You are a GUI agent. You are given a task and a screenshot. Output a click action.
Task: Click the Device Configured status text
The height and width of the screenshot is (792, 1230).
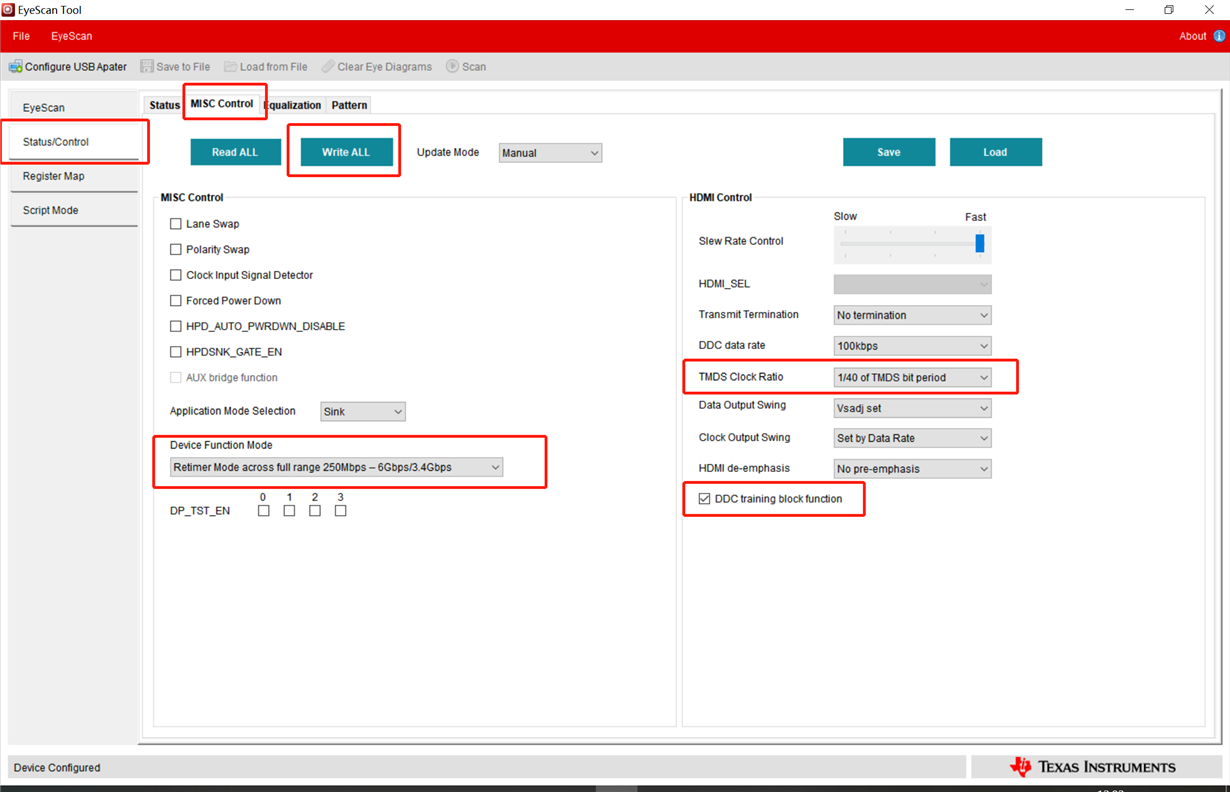[x=57, y=768]
